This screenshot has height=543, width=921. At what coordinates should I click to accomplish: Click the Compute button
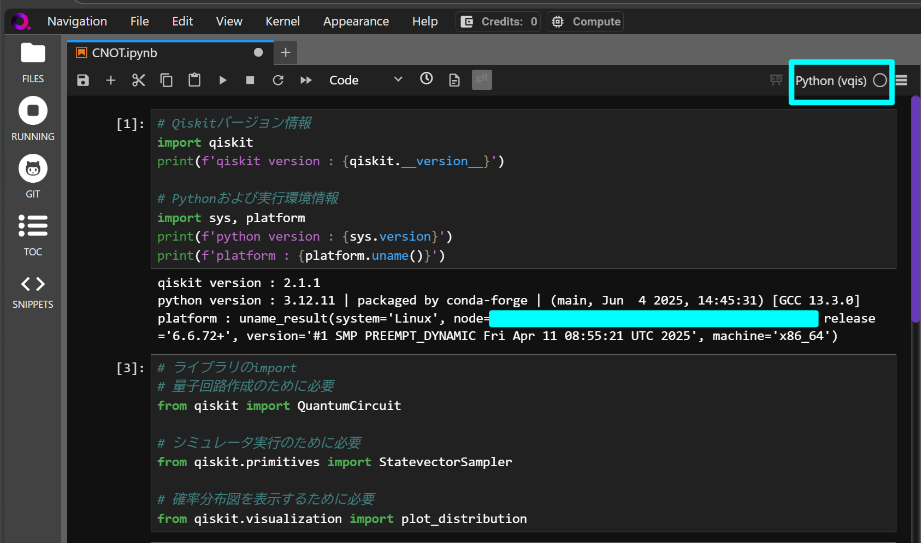(x=585, y=21)
